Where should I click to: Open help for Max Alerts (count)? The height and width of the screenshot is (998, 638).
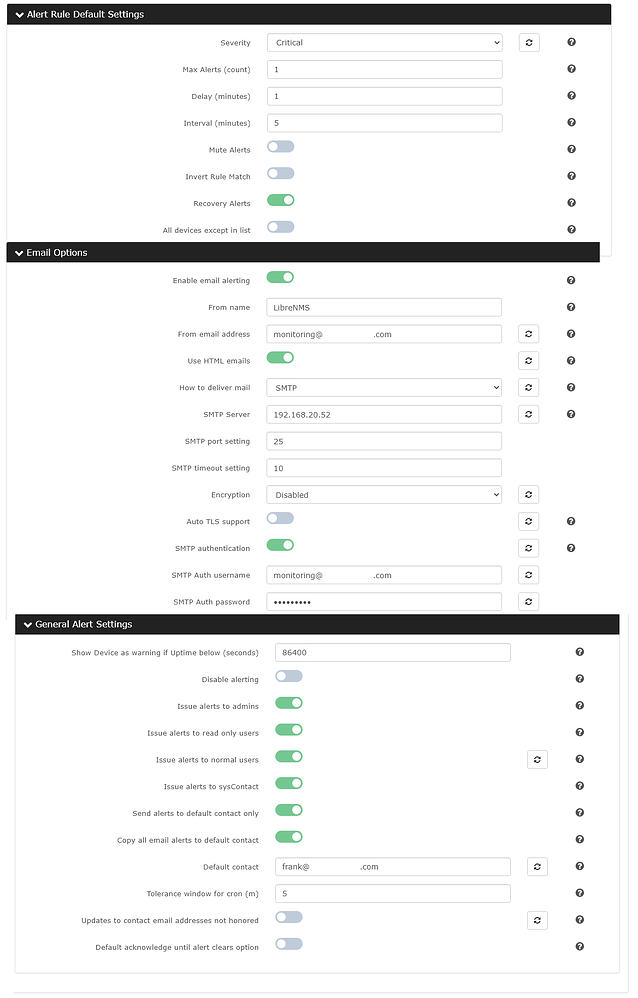(x=571, y=68)
